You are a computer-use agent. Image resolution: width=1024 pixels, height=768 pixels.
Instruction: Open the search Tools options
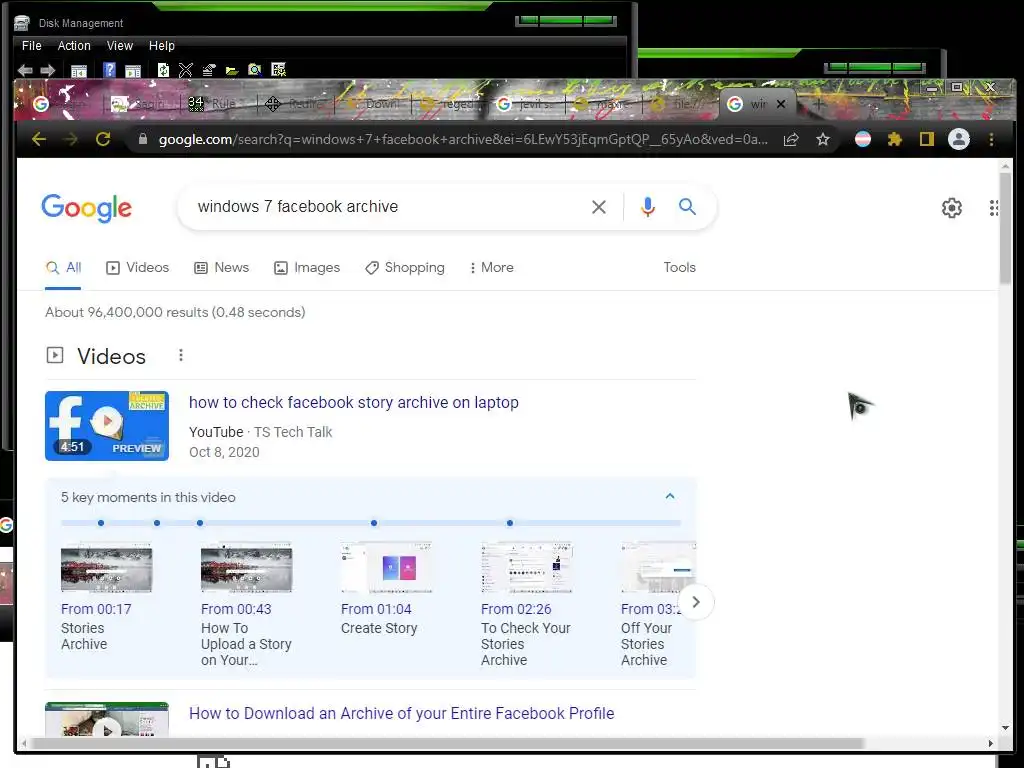tap(679, 267)
